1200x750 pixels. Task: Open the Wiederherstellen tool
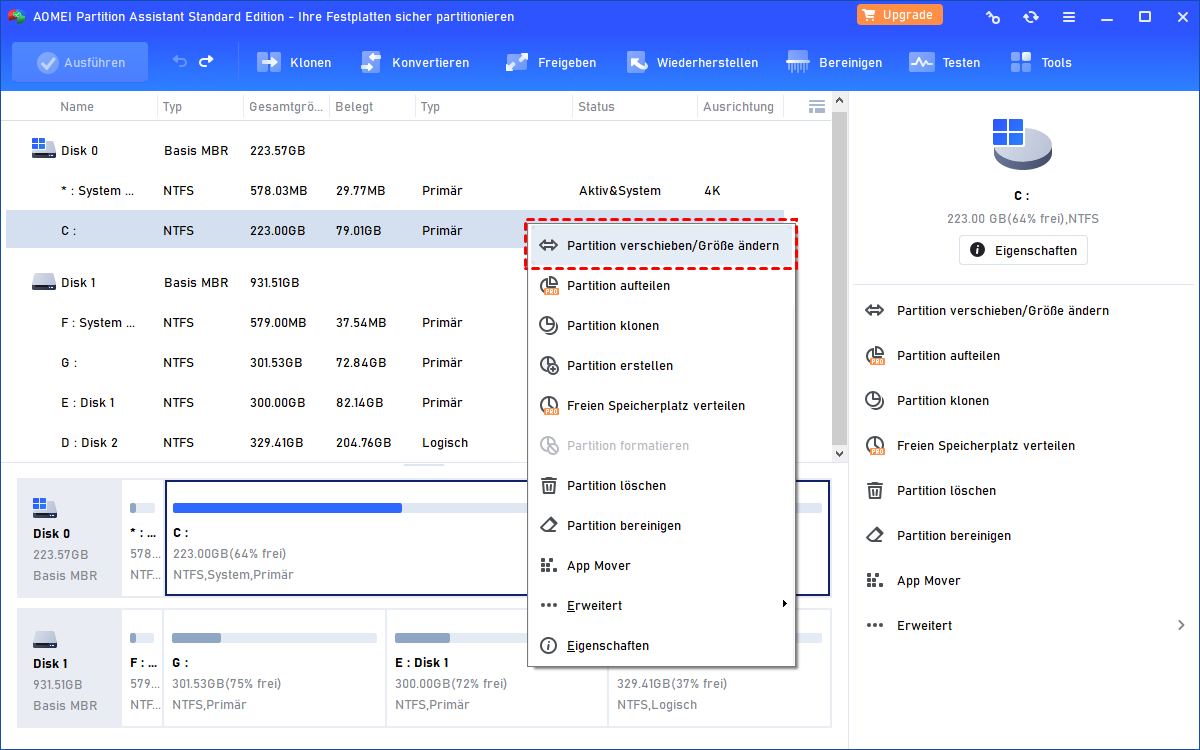[x=692, y=62]
